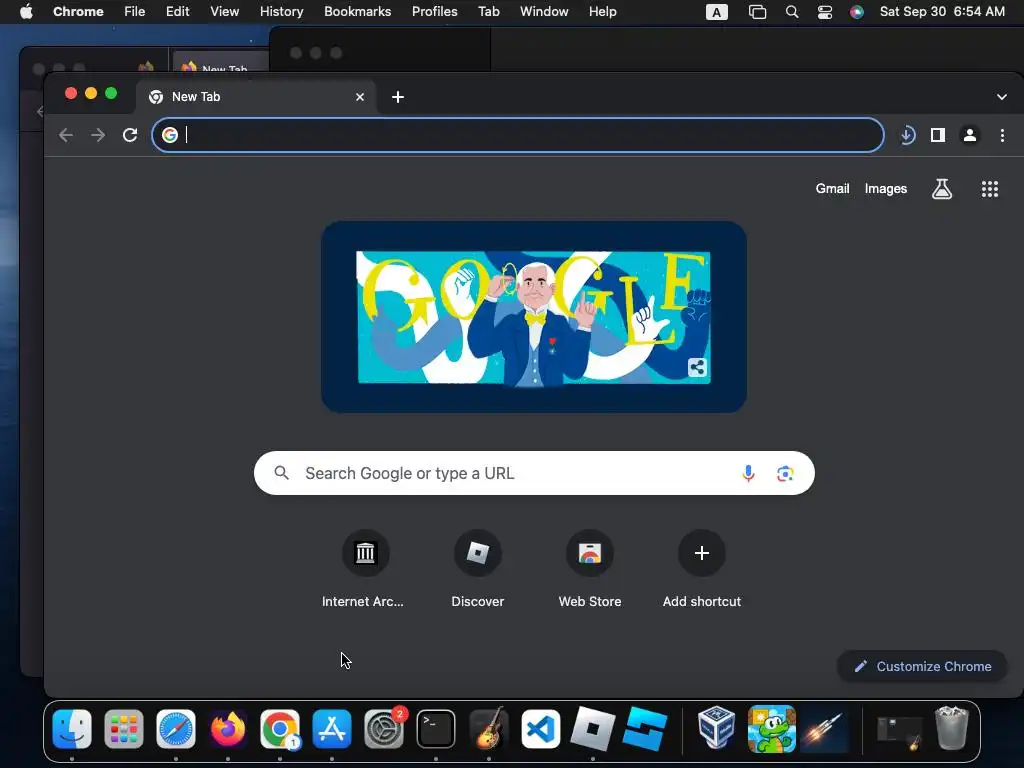Open Launchpad in the Dock
The height and width of the screenshot is (768, 1024).
[x=124, y=729]
